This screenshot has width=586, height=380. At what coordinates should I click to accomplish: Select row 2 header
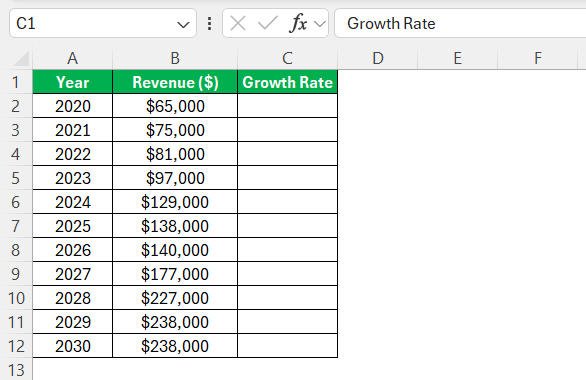pyautogui.click(x=16, y=106)
